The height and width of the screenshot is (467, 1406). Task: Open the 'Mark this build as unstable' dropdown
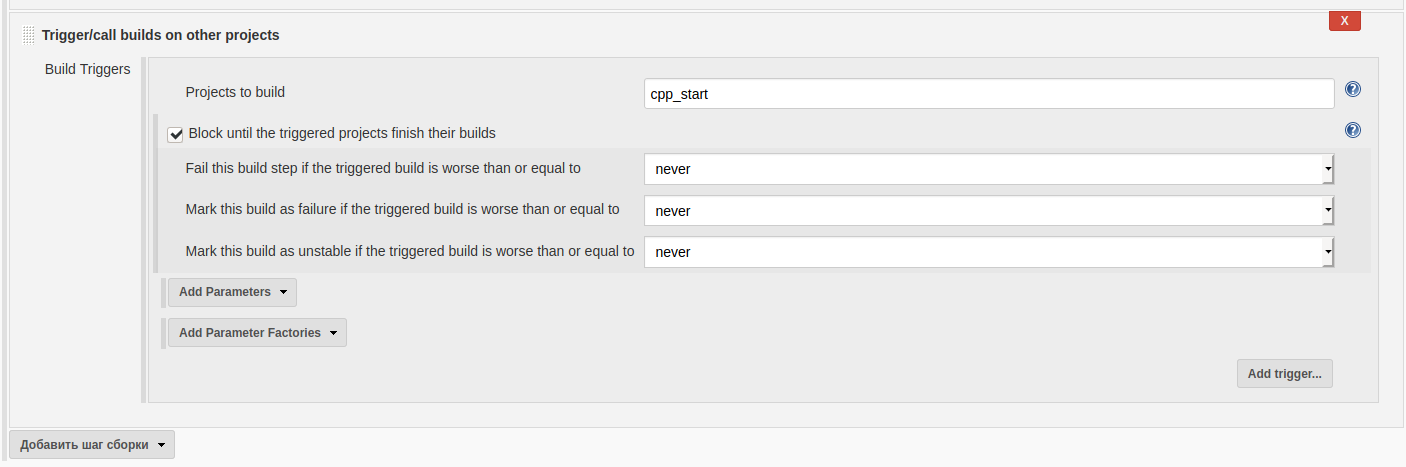tap(988, 252)
